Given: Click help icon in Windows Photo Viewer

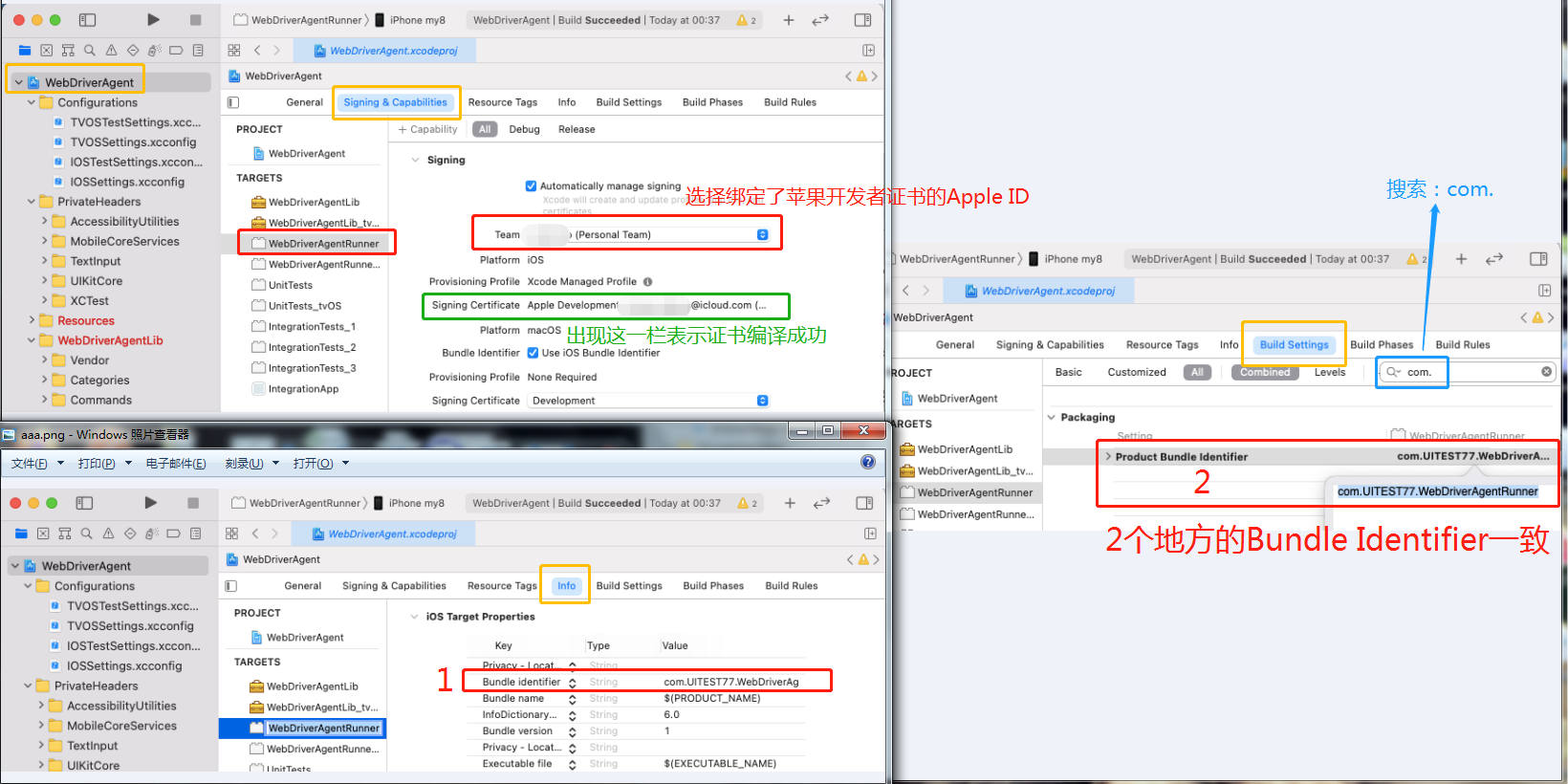Looking at the screenshot, I should coord(868,462).
